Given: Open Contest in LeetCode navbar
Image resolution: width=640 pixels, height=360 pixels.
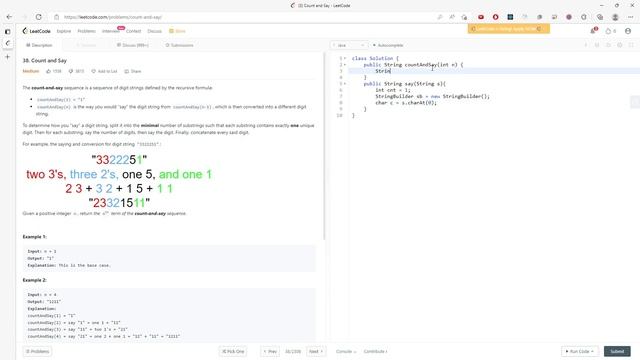Looking at the screenshot, I should [133, 31].
